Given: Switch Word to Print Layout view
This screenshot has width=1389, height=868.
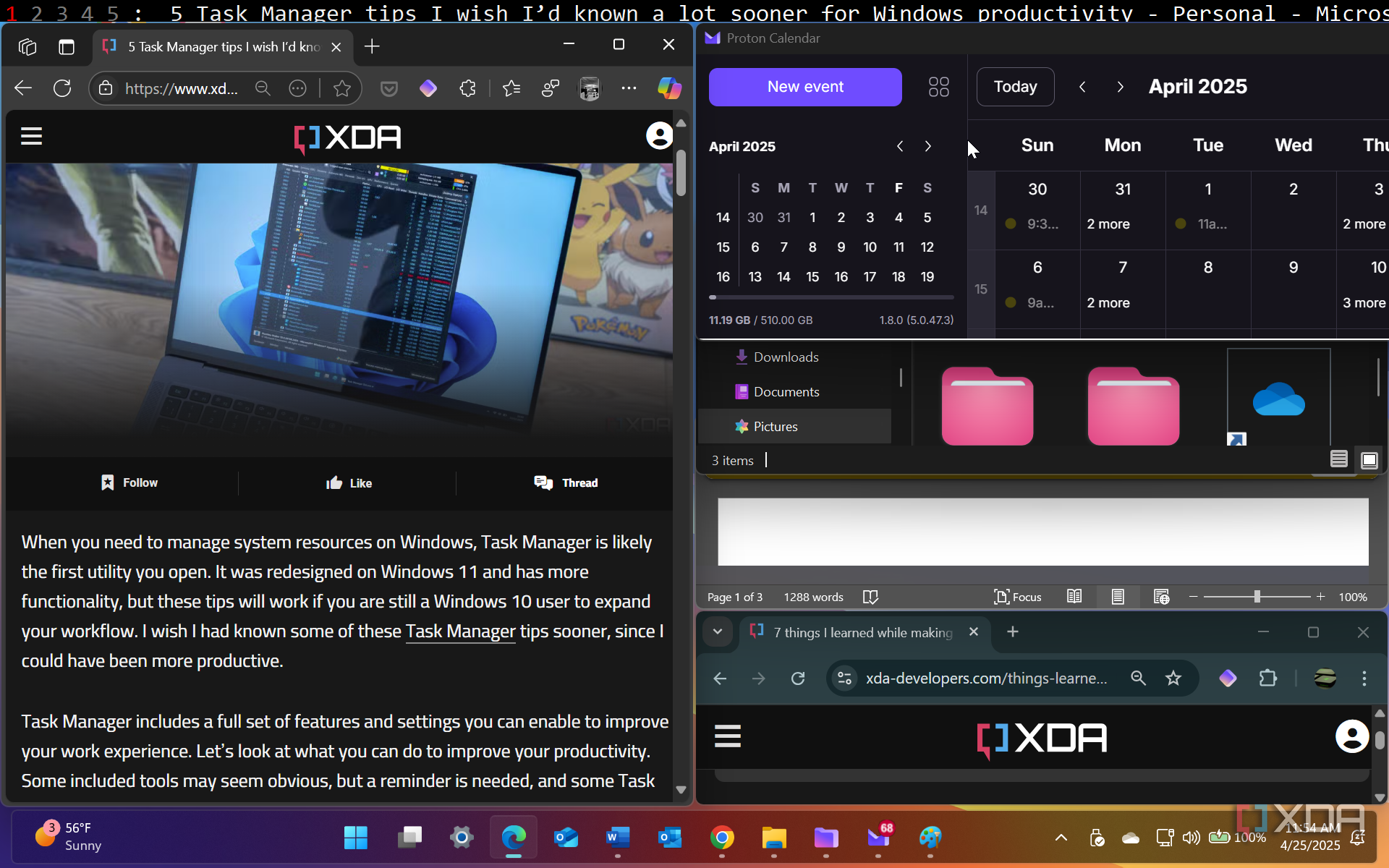Looking at the screenshot, I should [x=1118, y=597].
